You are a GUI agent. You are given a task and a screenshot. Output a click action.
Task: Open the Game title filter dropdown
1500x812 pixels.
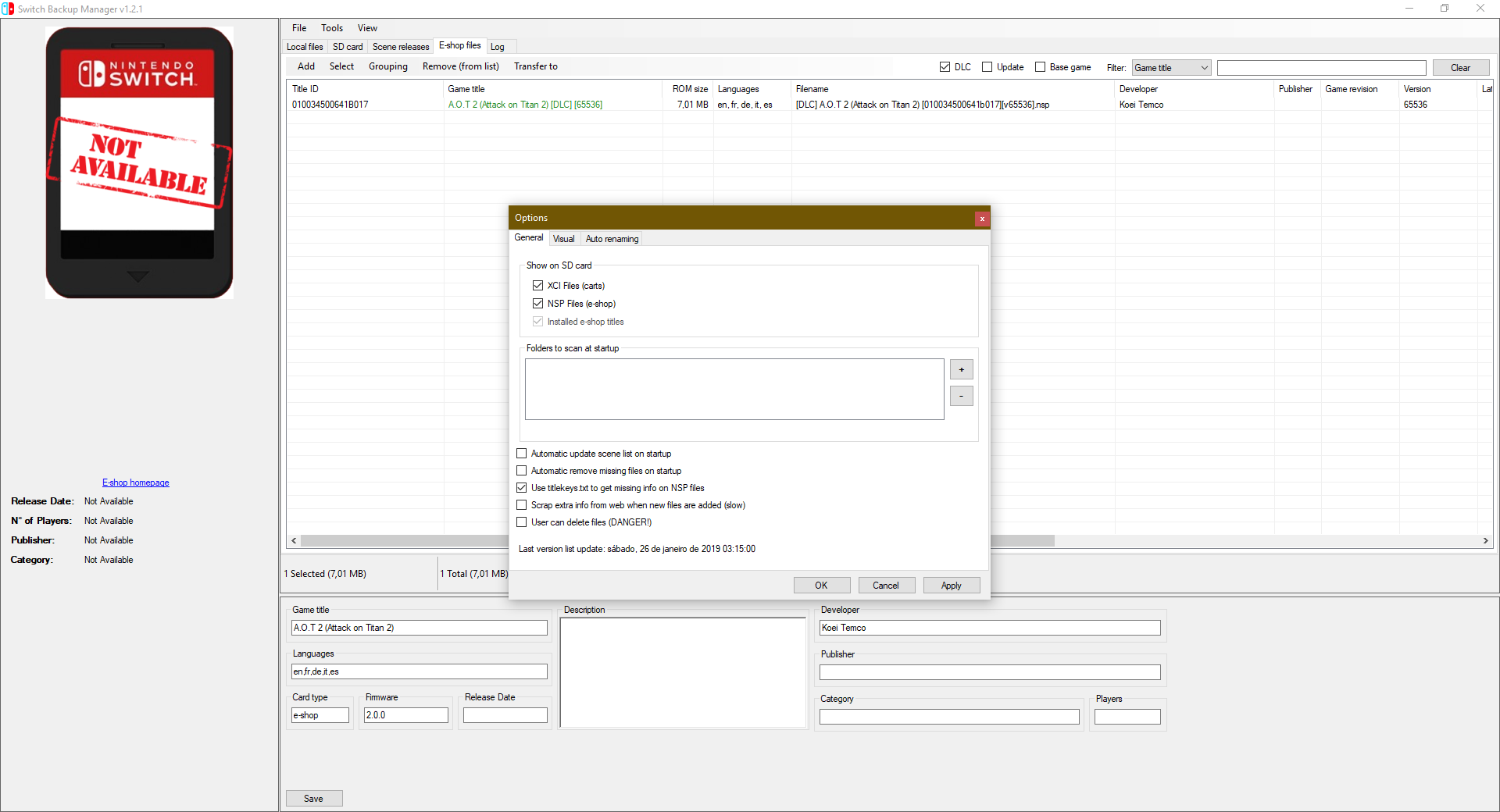[x=1171, y=68]
